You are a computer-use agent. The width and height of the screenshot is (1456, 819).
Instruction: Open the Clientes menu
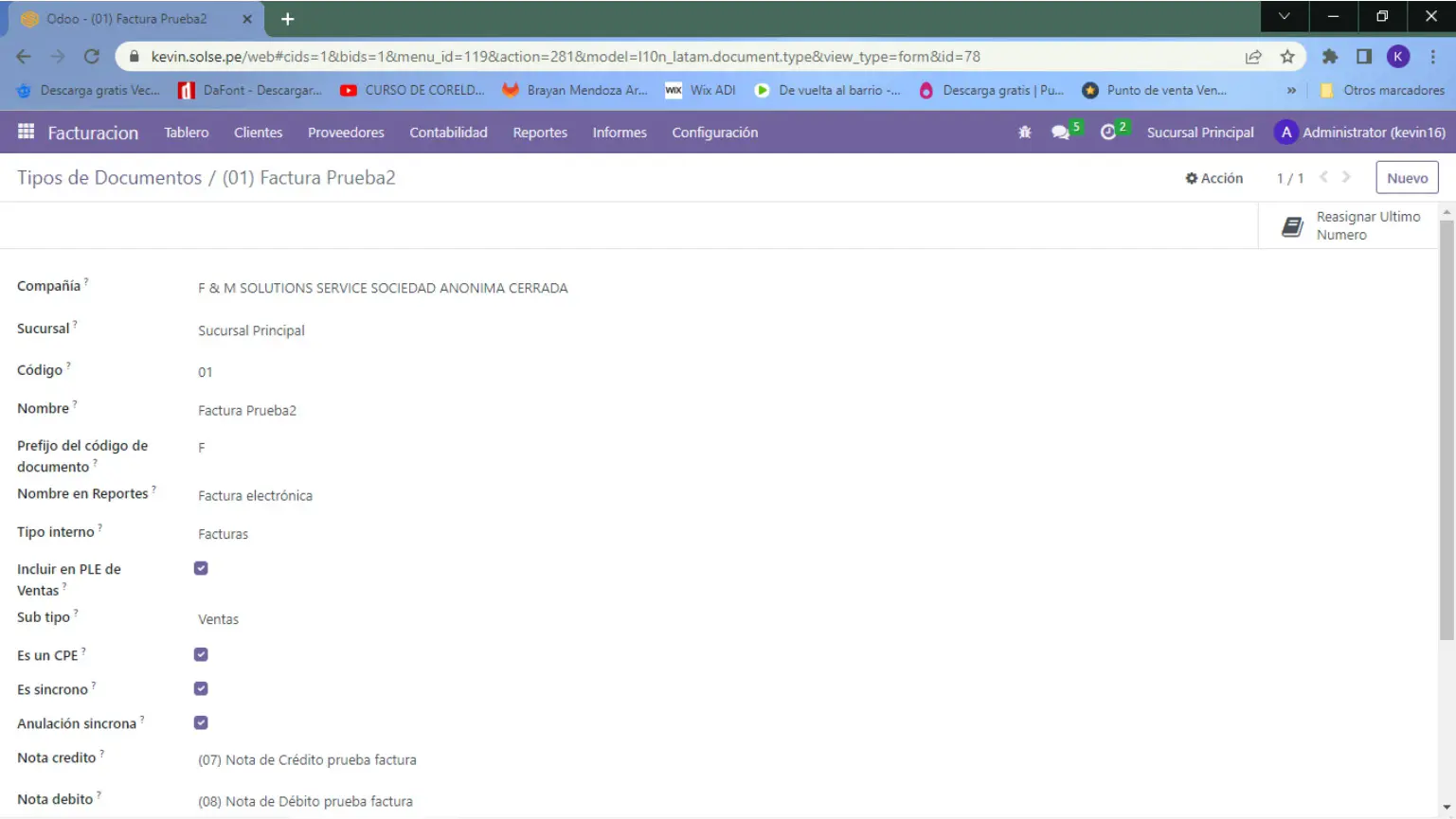point(259,133)
